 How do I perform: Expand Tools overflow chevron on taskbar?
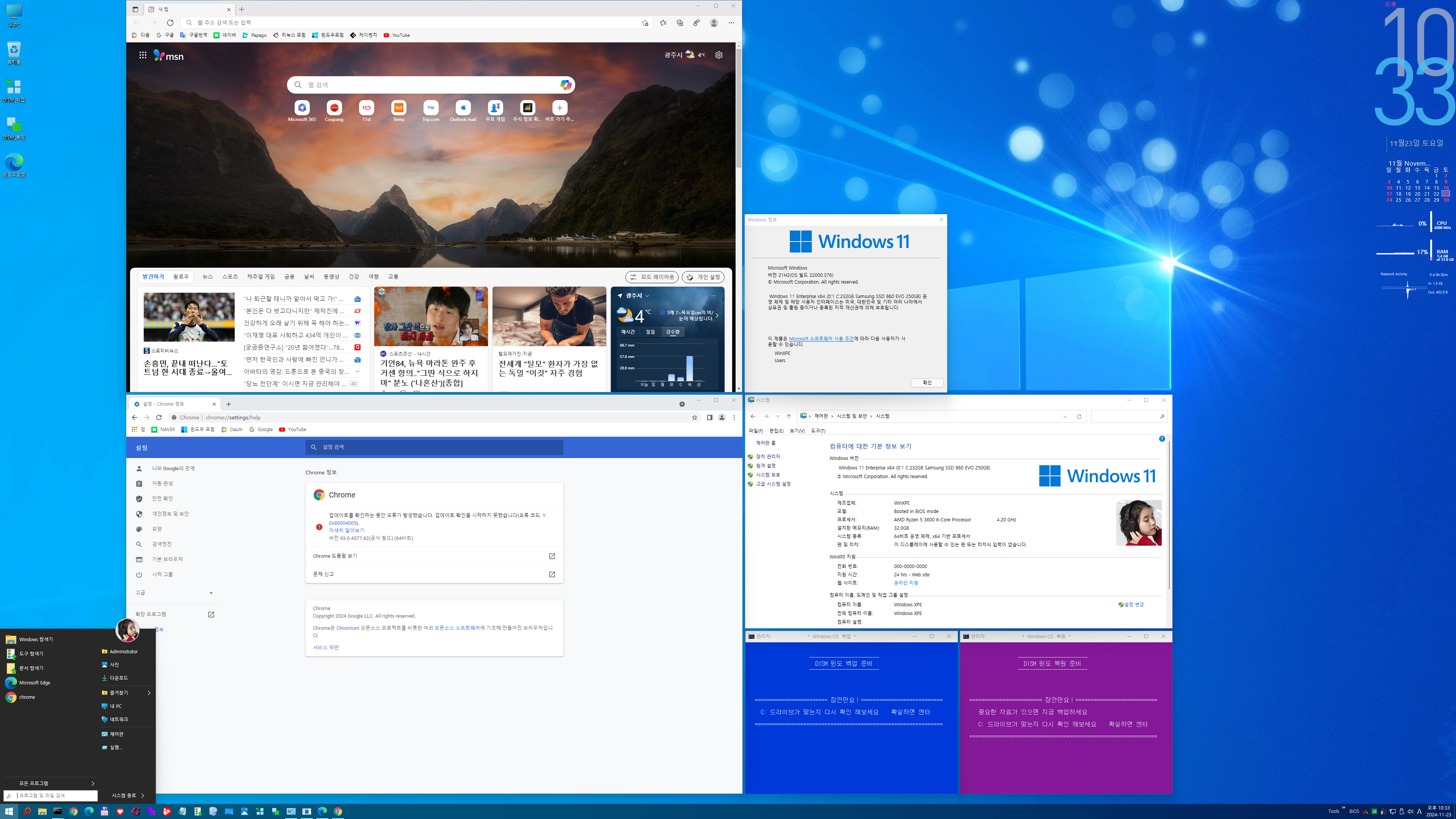[x=1343, y=808]
